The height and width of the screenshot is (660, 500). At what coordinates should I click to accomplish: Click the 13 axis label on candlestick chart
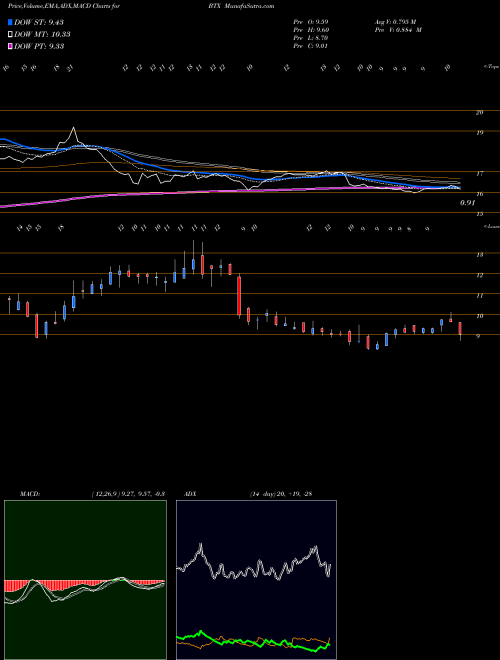(479, 255)
